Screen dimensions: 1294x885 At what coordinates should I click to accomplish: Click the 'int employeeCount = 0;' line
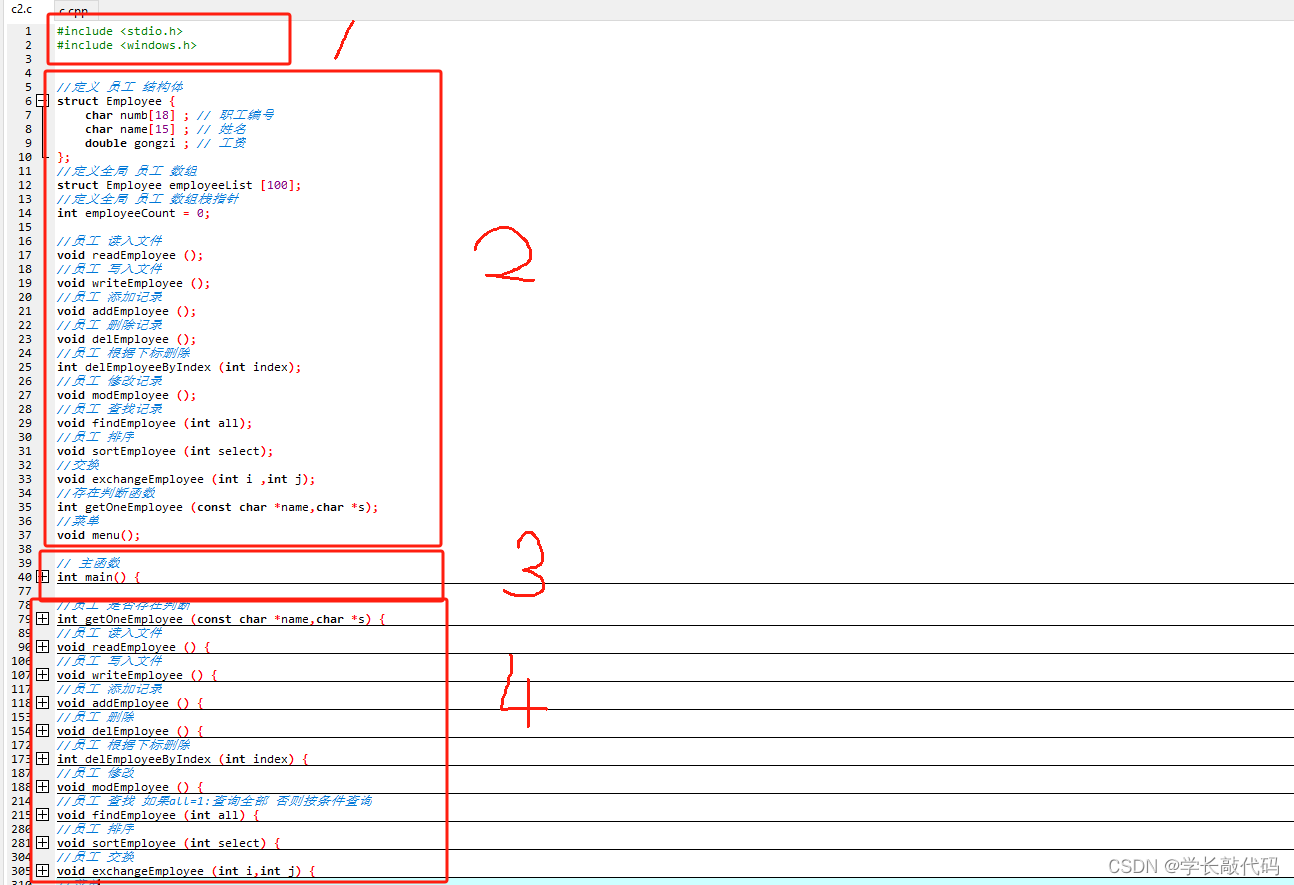[134, 213]
